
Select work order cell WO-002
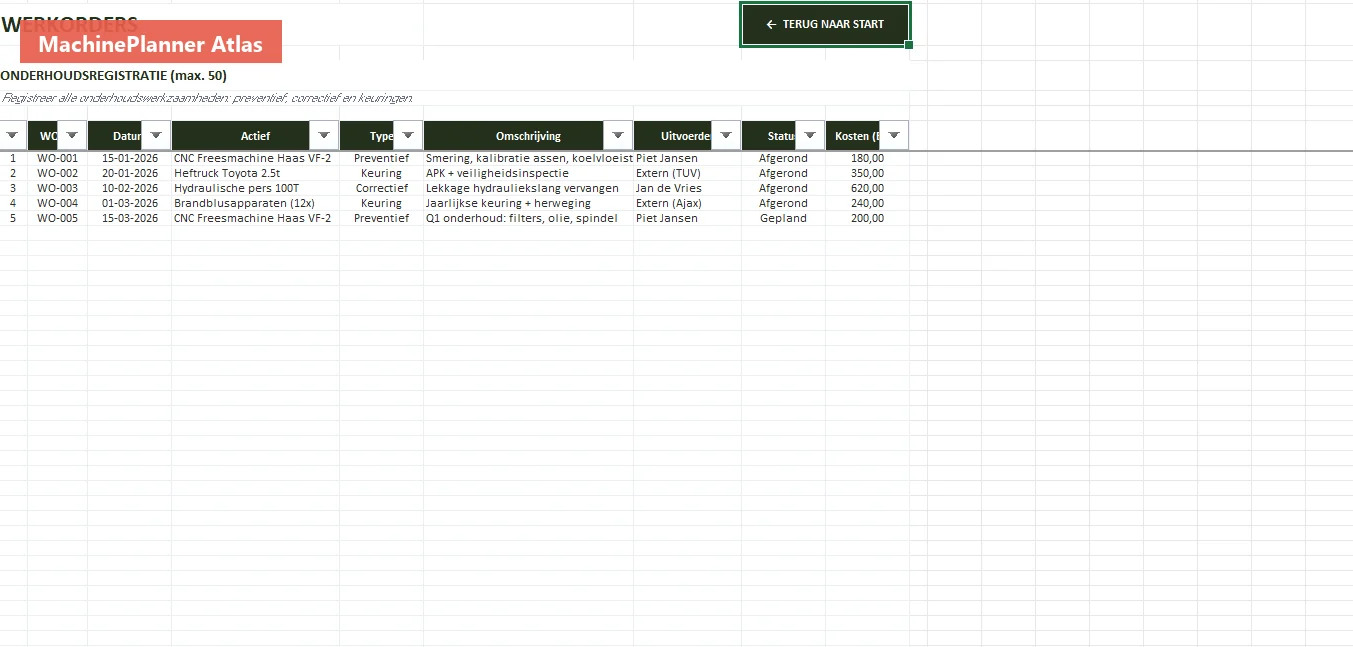(x=57, y=173)
